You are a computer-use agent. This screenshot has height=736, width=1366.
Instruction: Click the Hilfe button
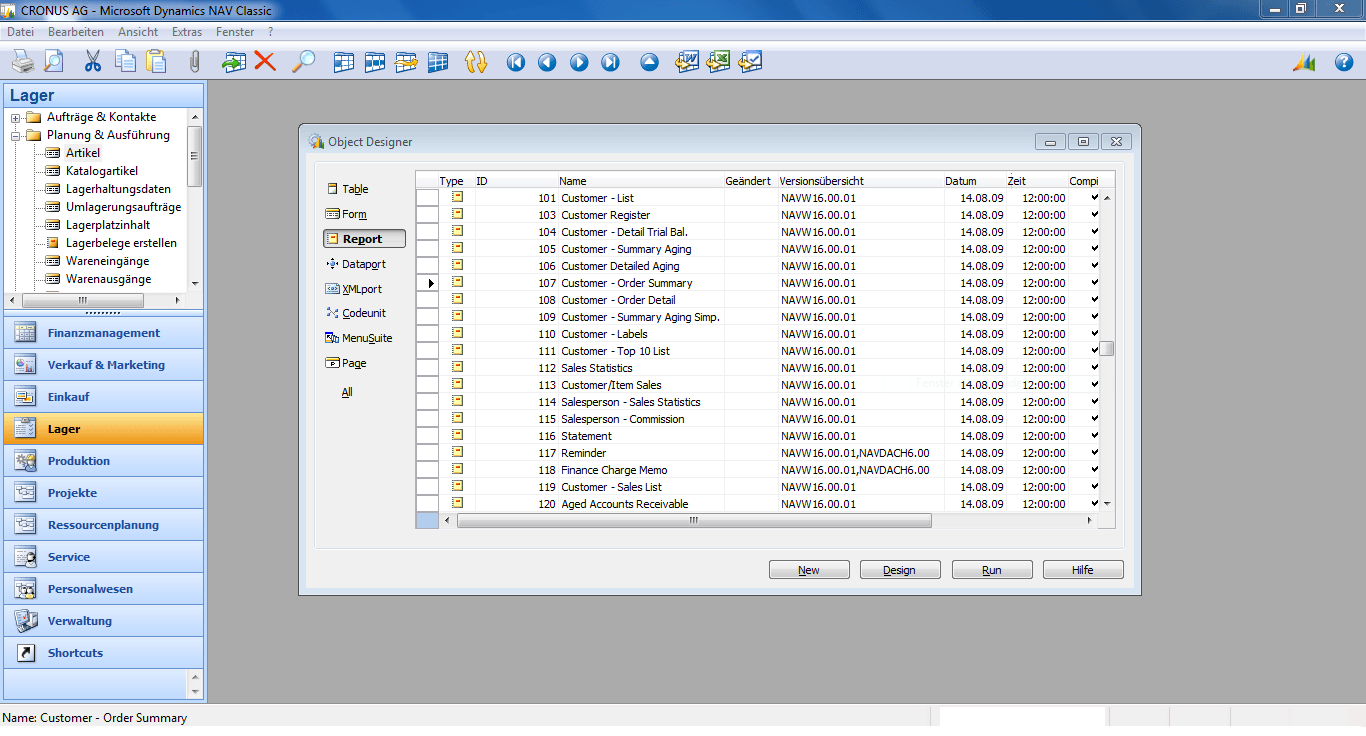[1083, 570]
